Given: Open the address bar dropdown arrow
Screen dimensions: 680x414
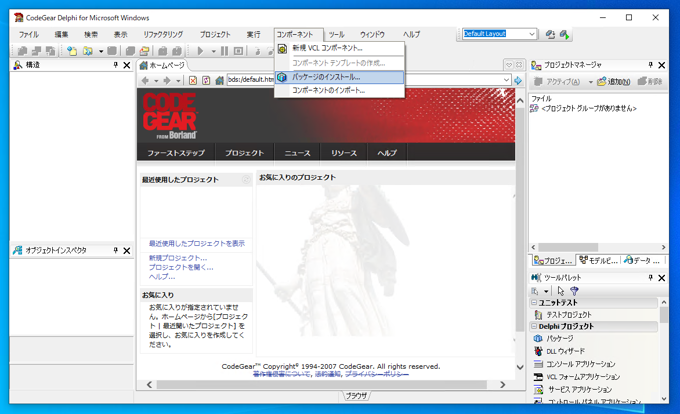Looking at the screenshot, I should (x=506, y=80).
